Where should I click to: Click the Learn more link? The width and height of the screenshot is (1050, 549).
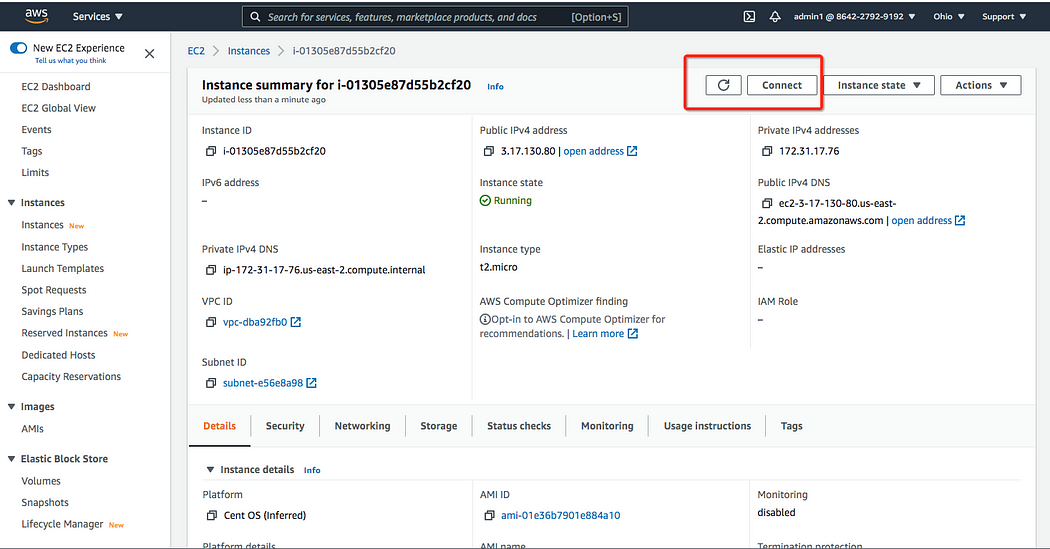tap(598, 333)
